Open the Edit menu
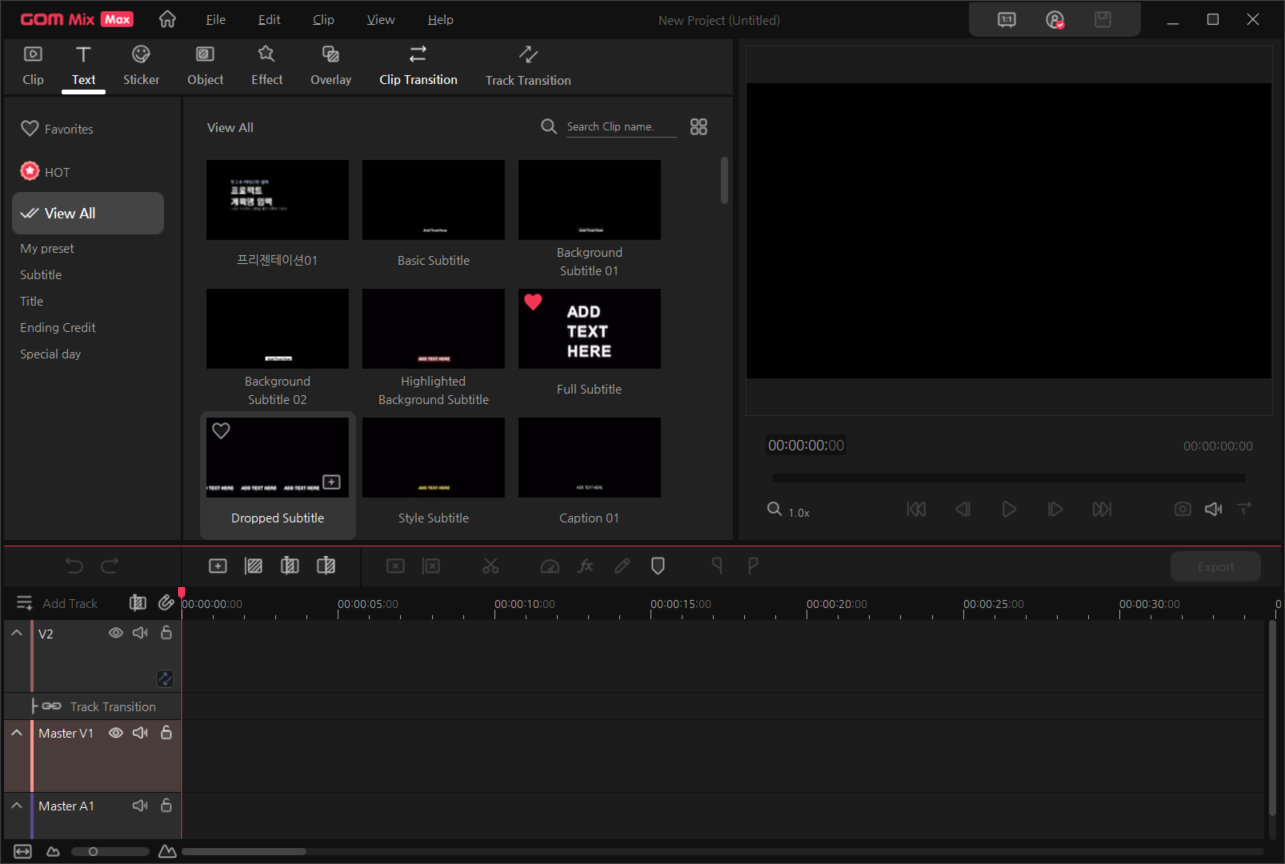Viewport: 1285px width, 864px height. pyautogui.click(x=269, y=20)
